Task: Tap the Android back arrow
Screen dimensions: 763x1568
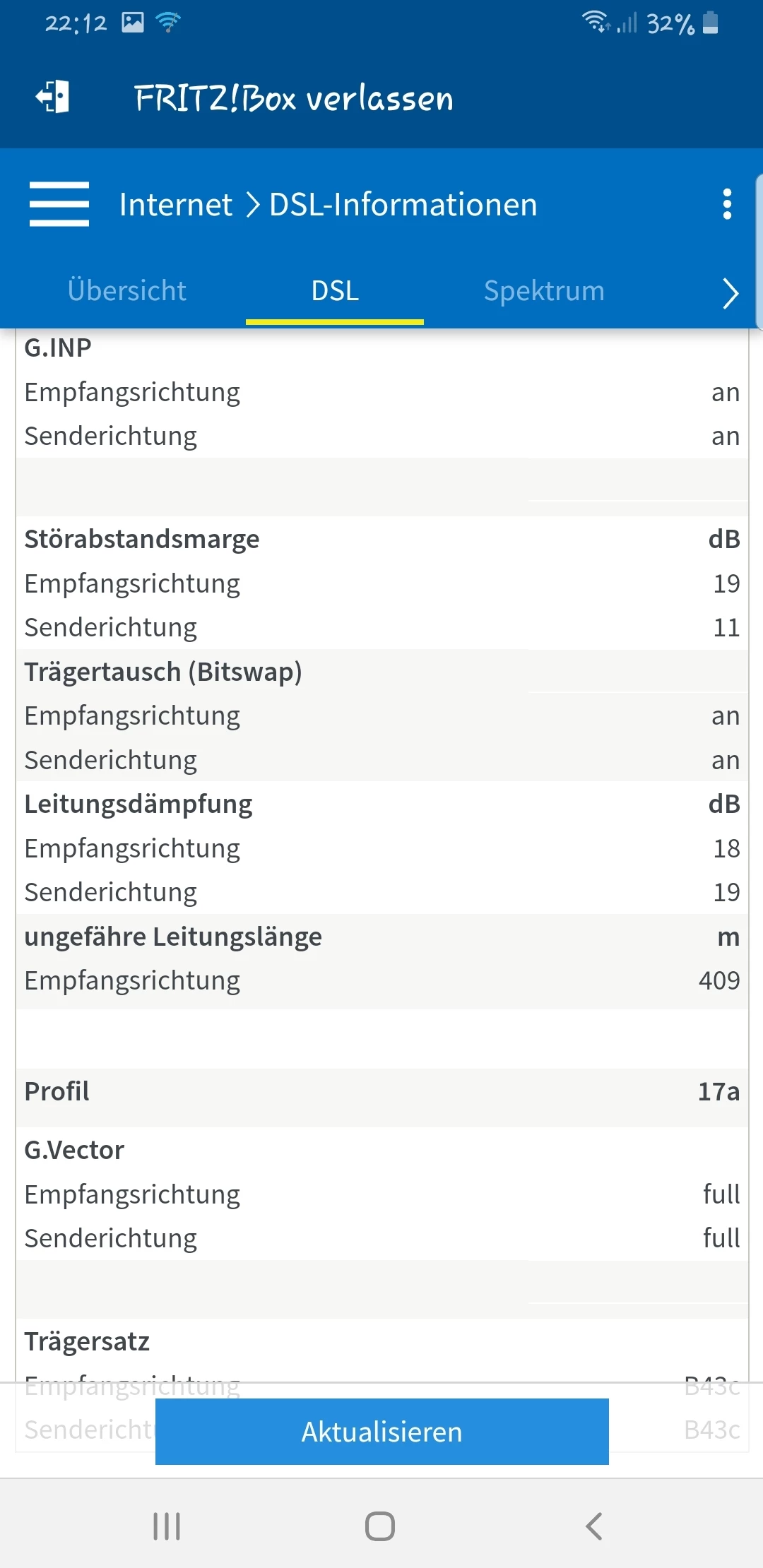Action: (x=594, y=1526)
